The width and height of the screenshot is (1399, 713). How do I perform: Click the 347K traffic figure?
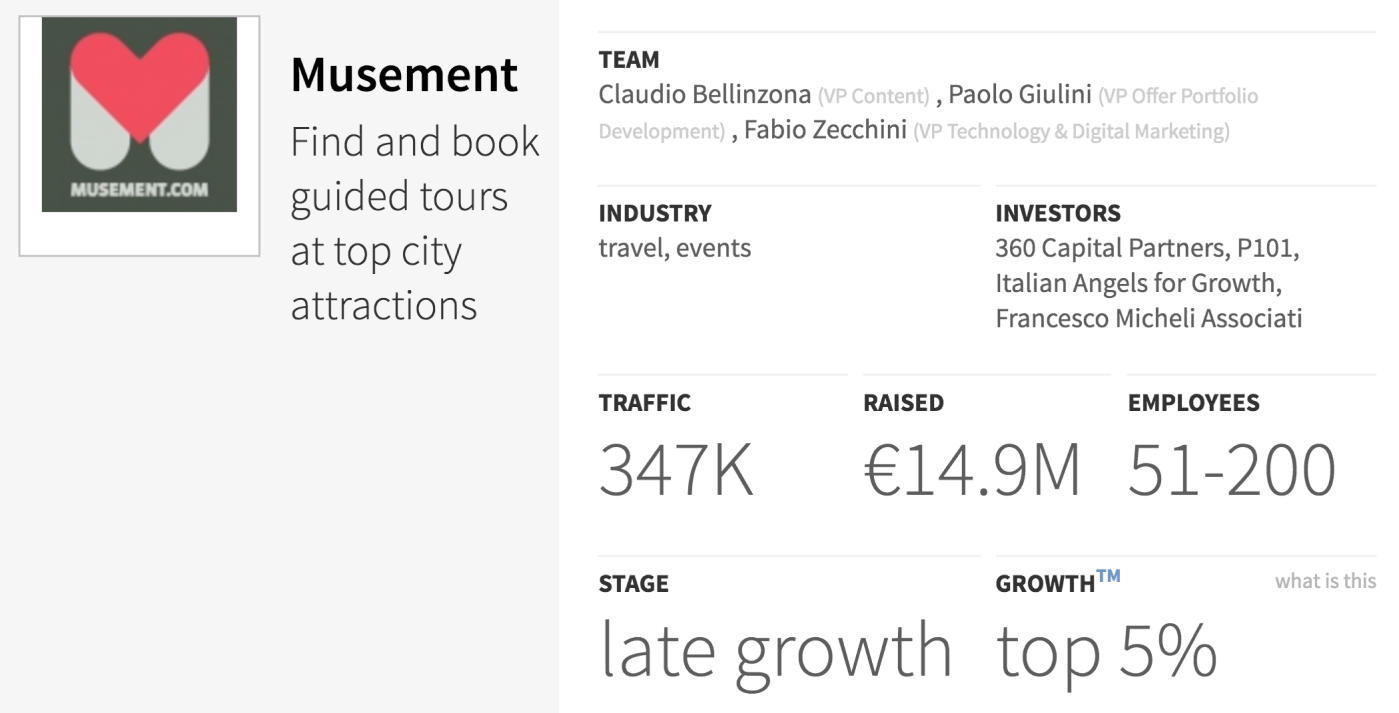pyautogui.click(x=676, y=470)
